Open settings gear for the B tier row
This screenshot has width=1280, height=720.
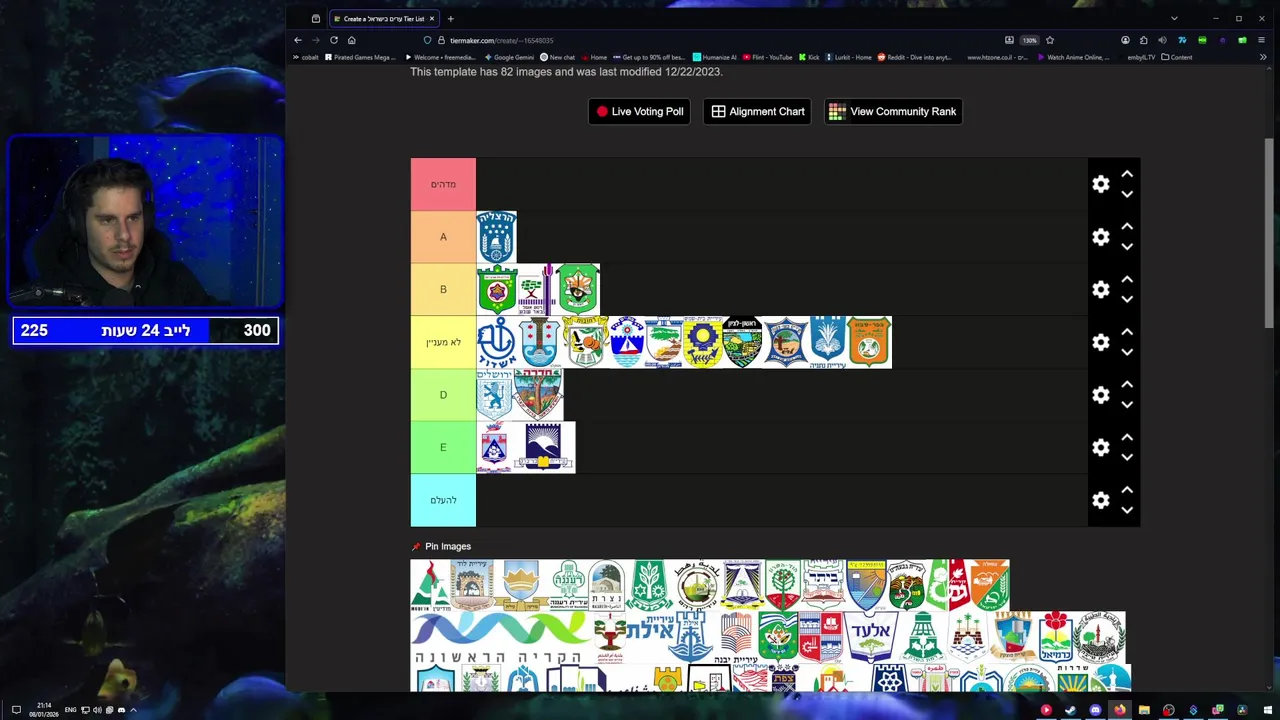click(x=1101, y=290)
